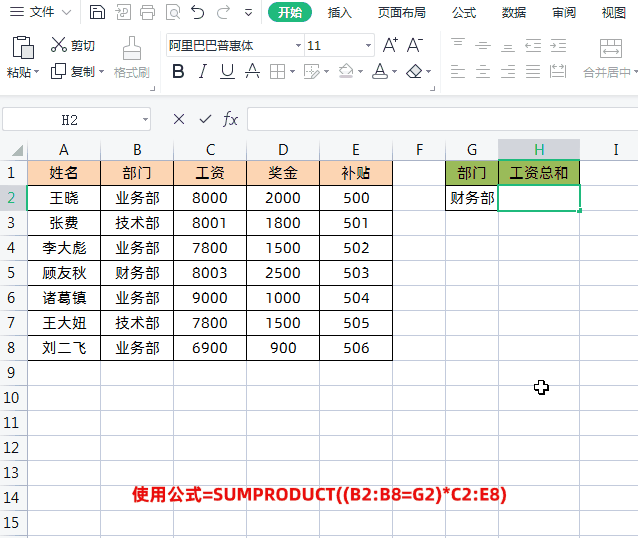638x538 pixels.
Task: Align text to top
Action: 458,45
